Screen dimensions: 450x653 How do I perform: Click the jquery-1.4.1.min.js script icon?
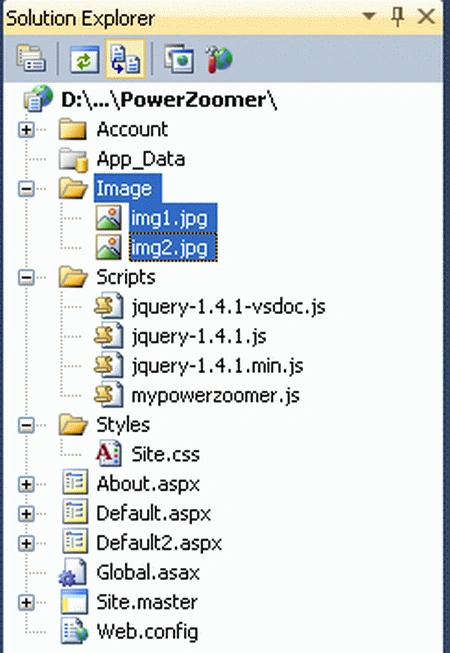[x=109, y=366]
